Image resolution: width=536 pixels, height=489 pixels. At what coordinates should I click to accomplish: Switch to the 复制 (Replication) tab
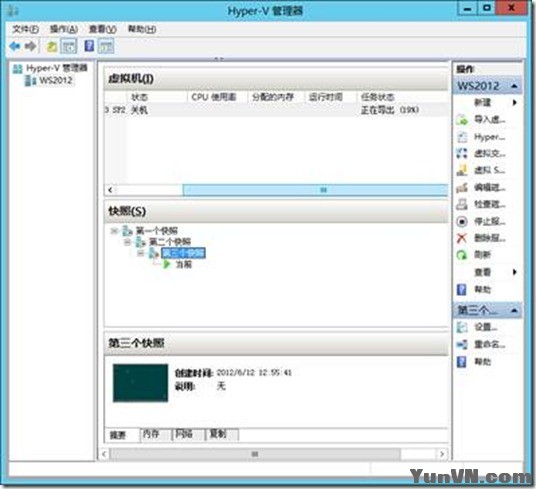(x=222, y=434)
